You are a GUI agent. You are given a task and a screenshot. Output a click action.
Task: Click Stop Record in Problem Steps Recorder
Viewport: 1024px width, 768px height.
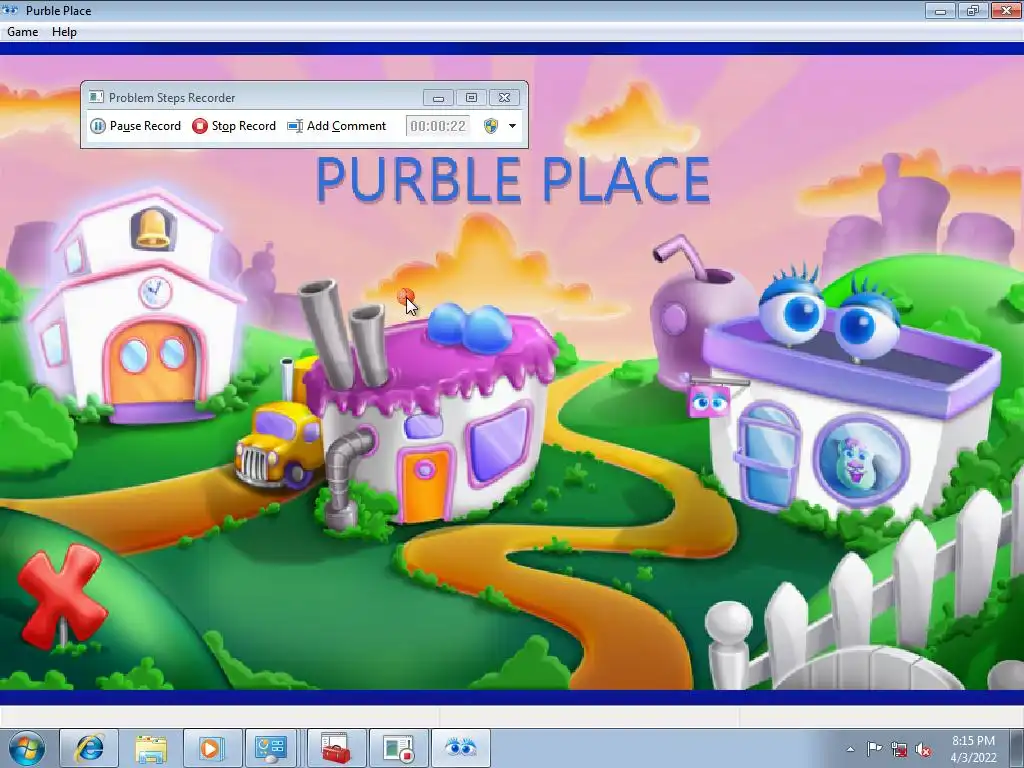point(234,125)
